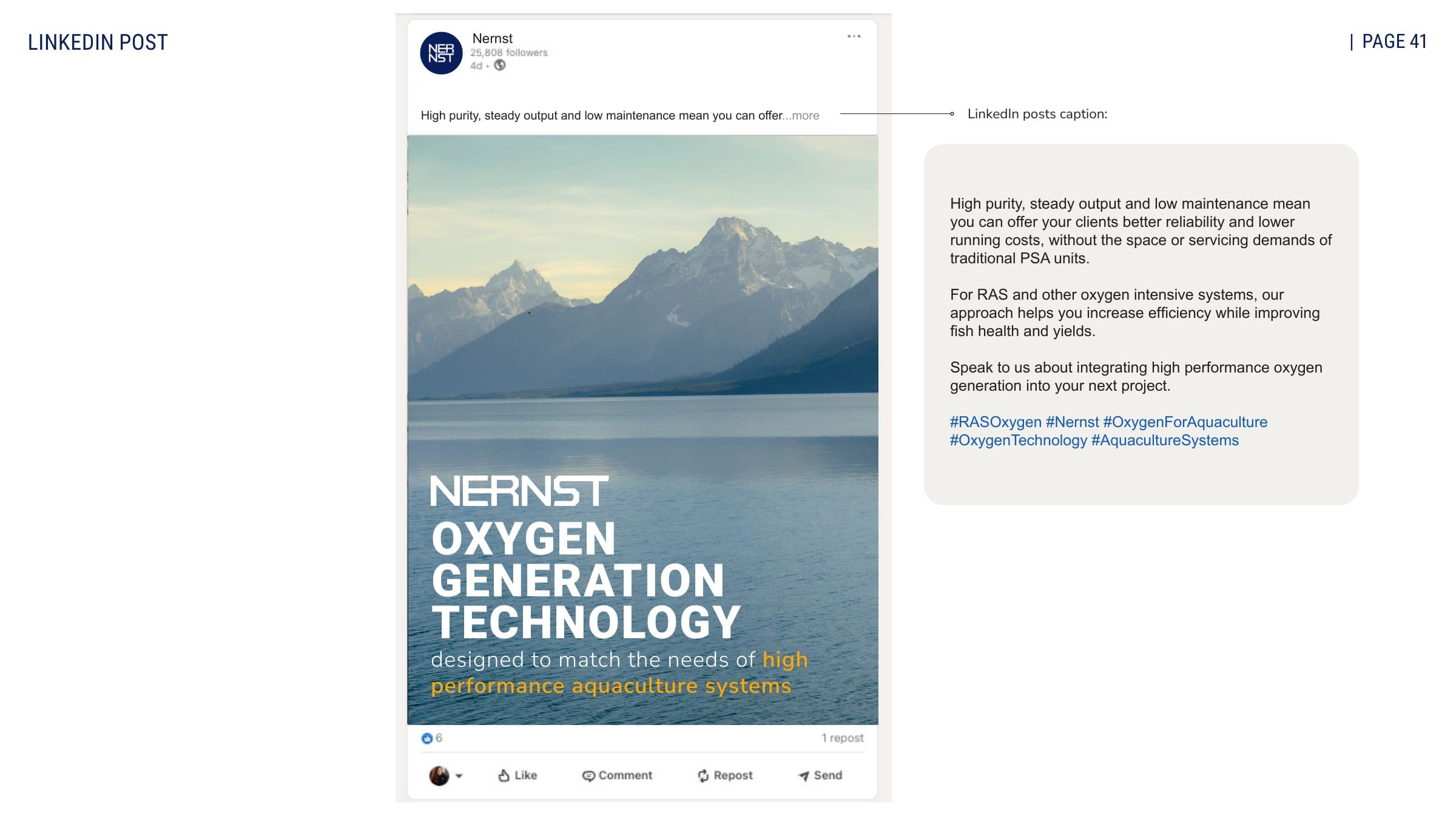Screen dimensions: 1456x819
Task: Click the #OxygenForAquaculture hashtag
Action: click(1185, 422)
